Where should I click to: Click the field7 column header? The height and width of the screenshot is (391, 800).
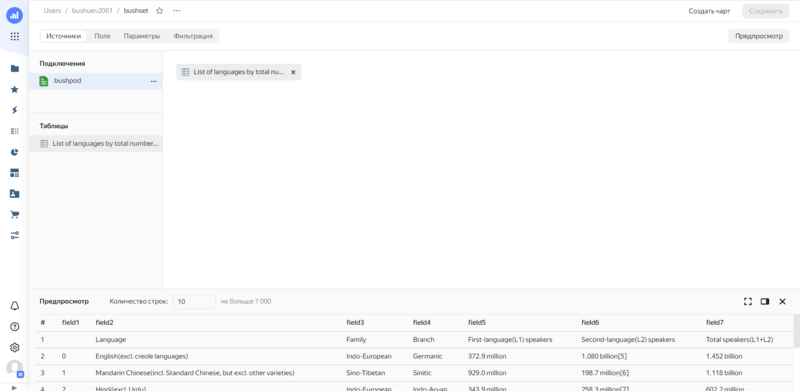(x=715, y=323)
